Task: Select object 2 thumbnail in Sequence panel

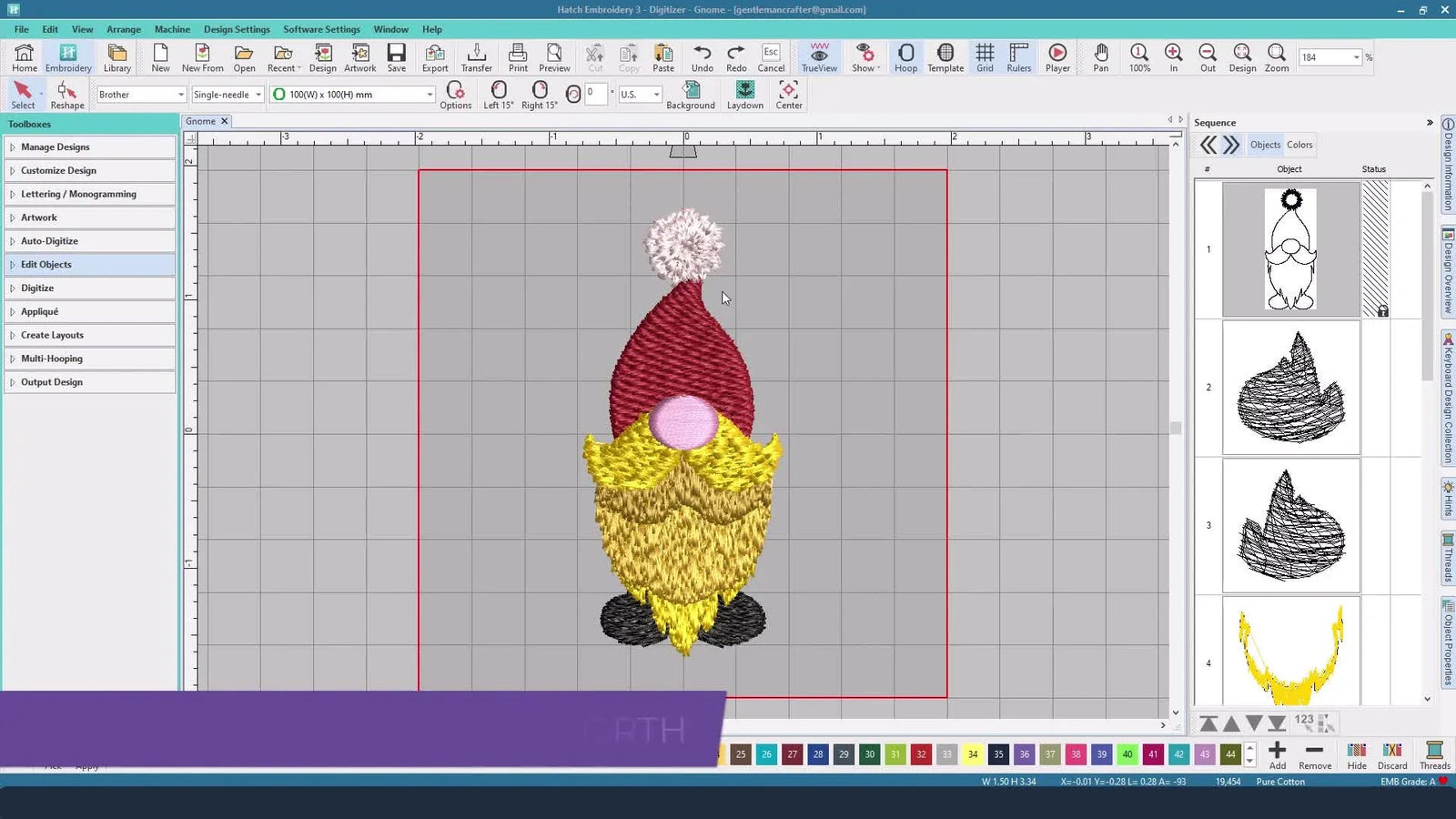Action: (1291, 387)
